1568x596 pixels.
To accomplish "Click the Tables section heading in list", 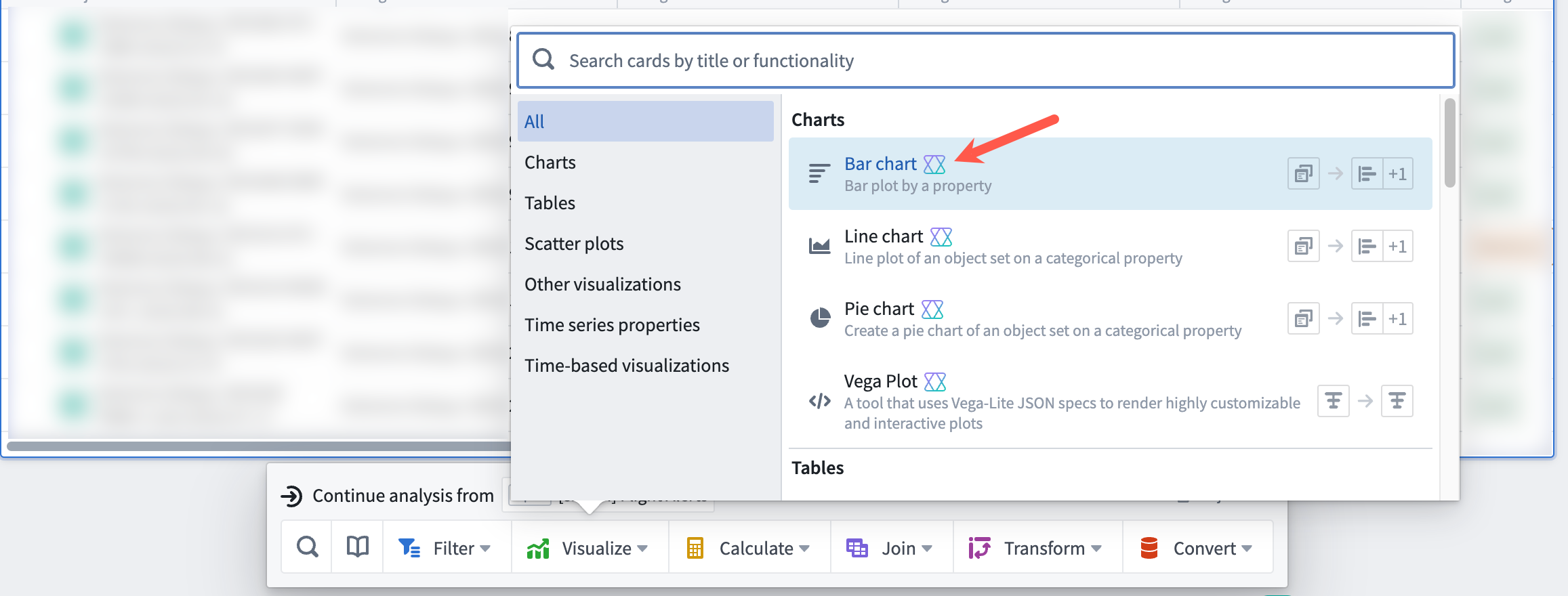I will tap(818, 468).
